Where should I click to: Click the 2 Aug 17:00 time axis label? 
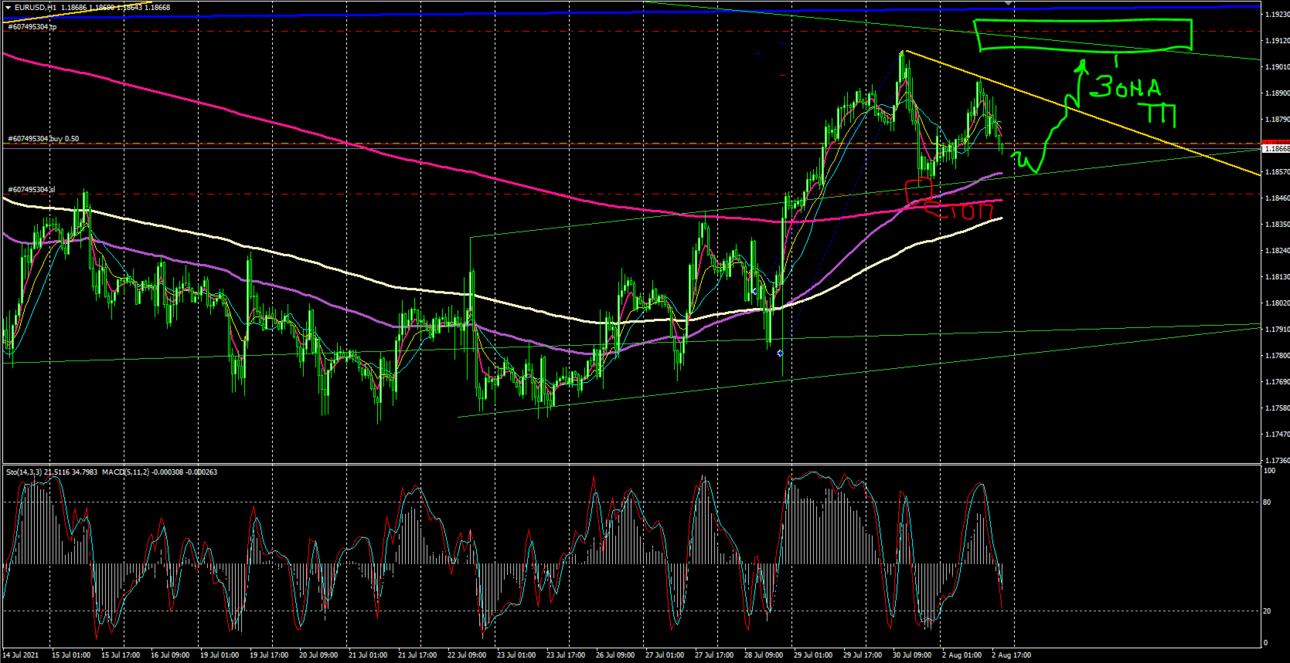coord(1011,655)
